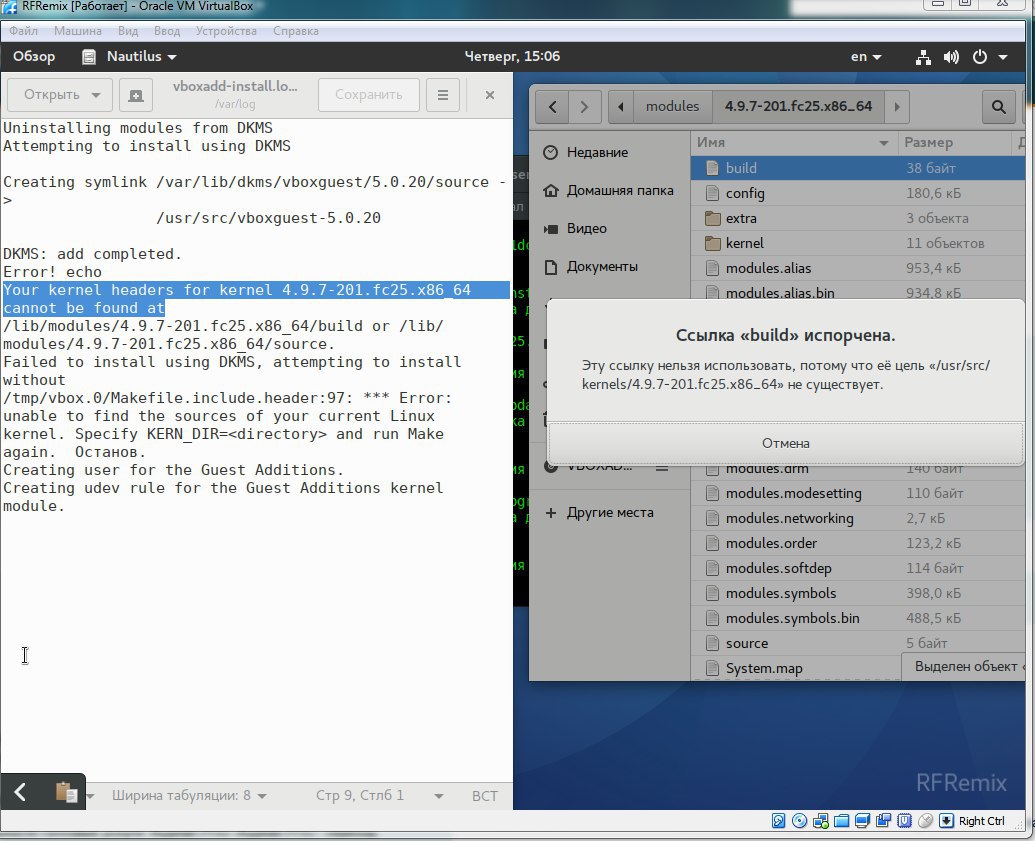The image size is (1035, 841).
Task: Open the Файл menu in VirtualBox
Action: [23, 31]
